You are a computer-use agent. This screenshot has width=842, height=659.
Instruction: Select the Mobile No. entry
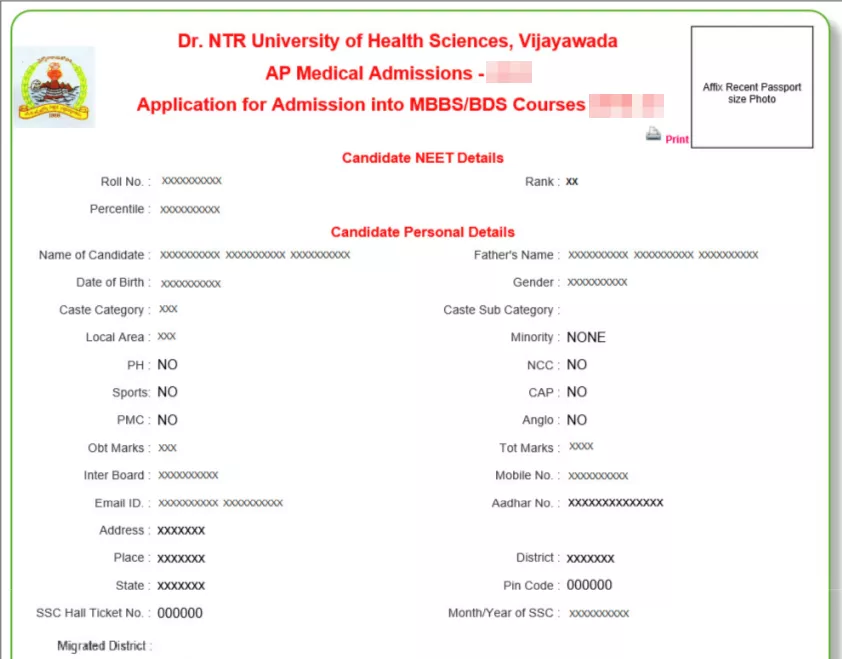click(598, 475)
